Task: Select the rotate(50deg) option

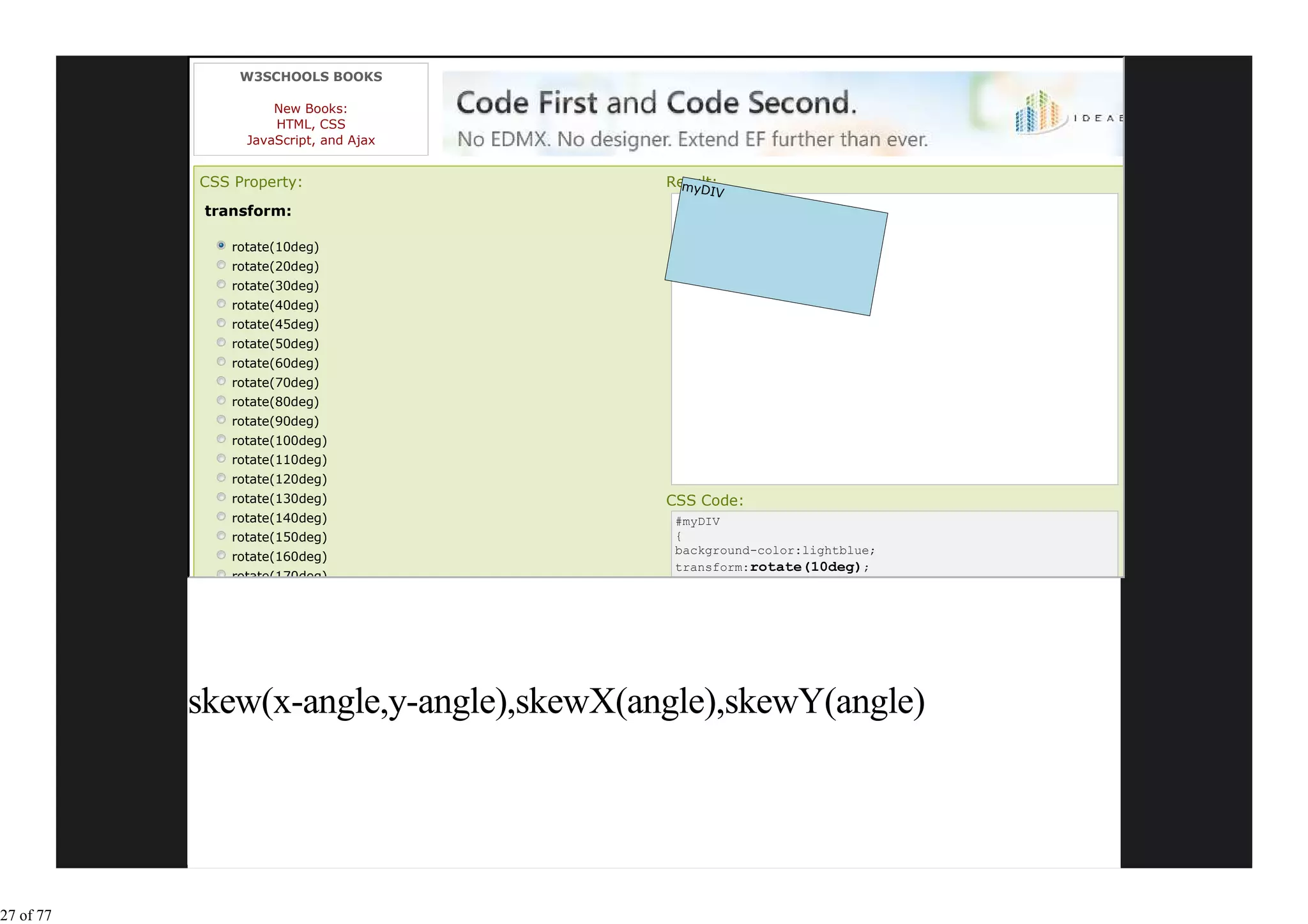Action: coord(221,343)
